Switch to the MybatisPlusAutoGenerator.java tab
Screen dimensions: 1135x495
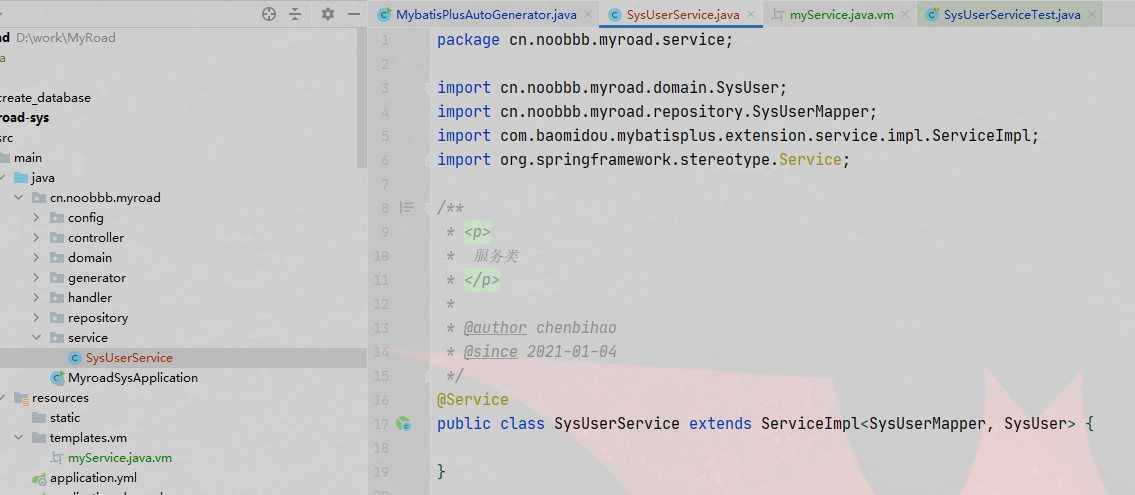coord(486,15)
